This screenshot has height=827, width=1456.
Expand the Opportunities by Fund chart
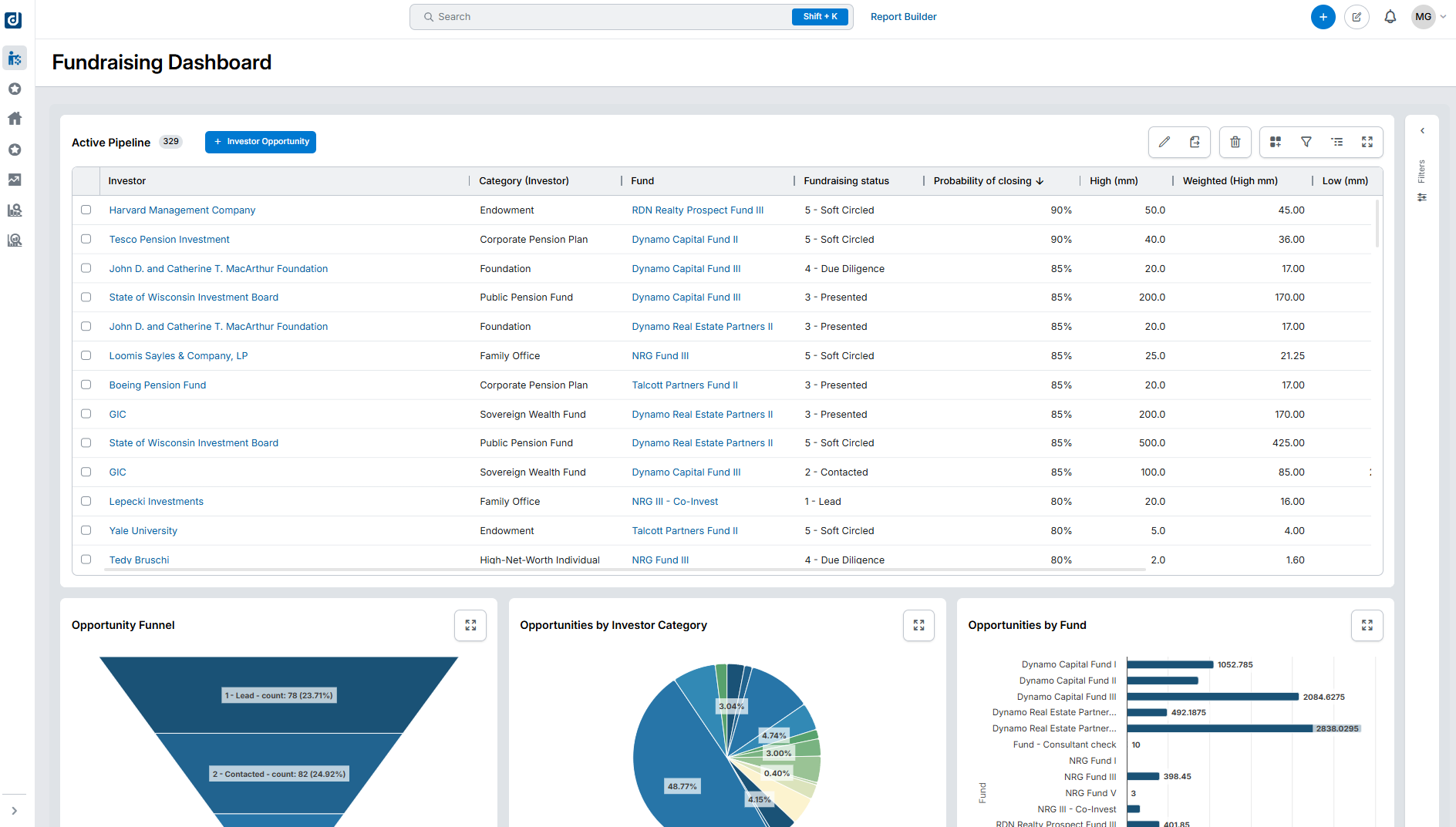click(x=1367, y=625)
